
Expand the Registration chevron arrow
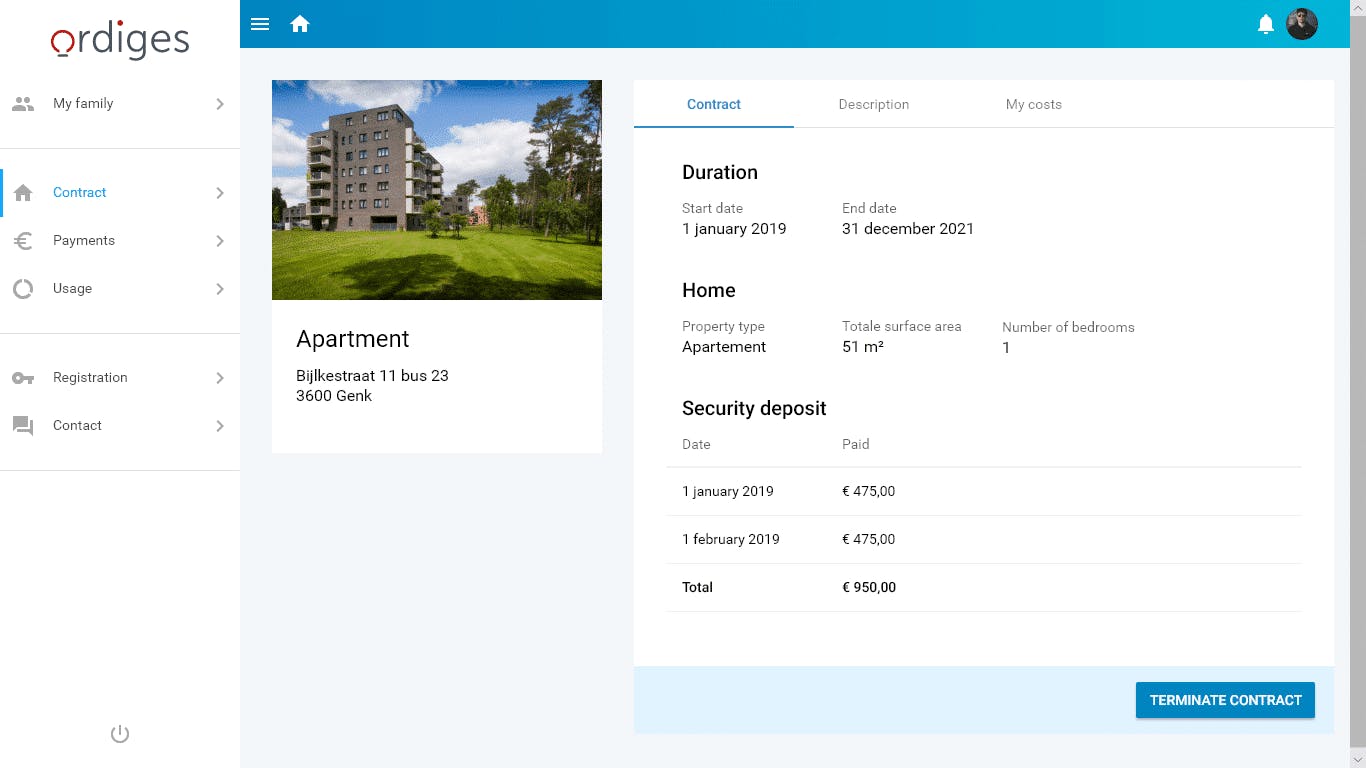click(220, 378)
